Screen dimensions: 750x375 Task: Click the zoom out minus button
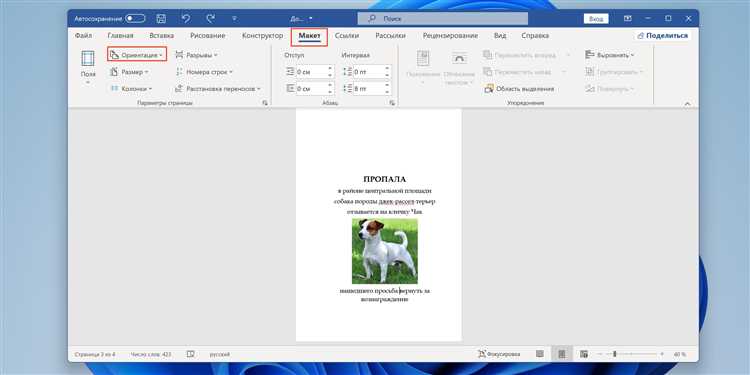(599, 354)
